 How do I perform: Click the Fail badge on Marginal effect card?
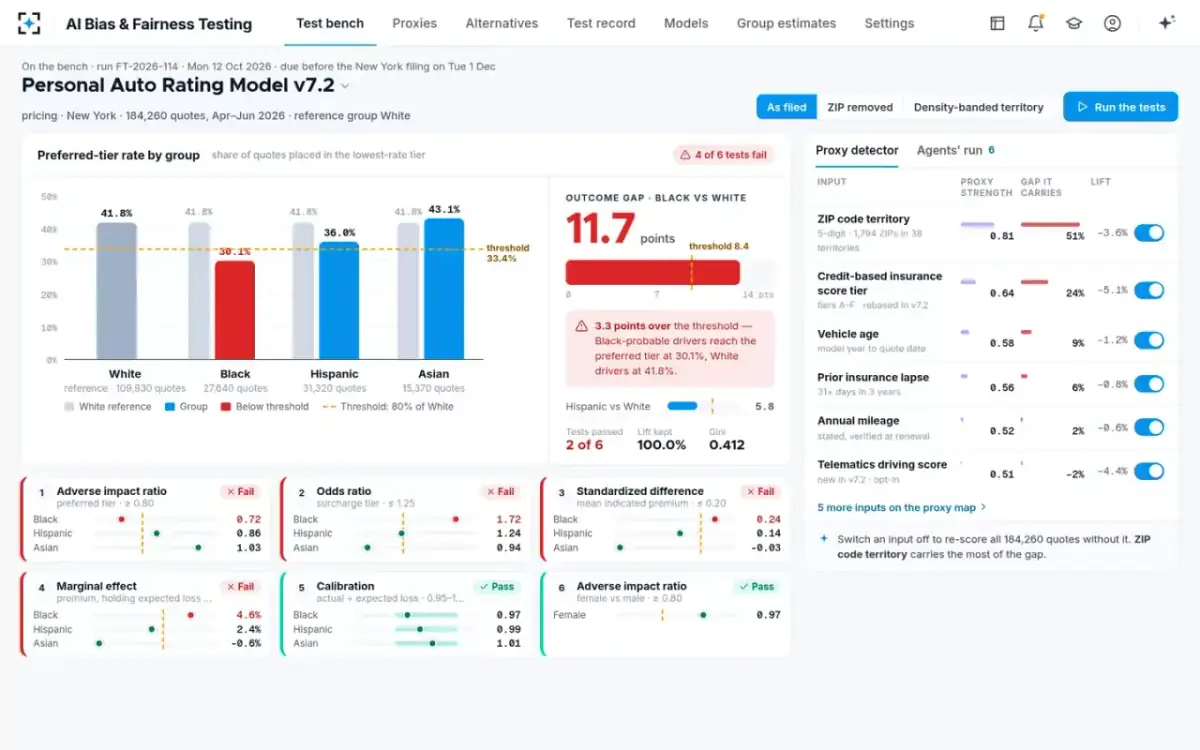coord(241,587)
